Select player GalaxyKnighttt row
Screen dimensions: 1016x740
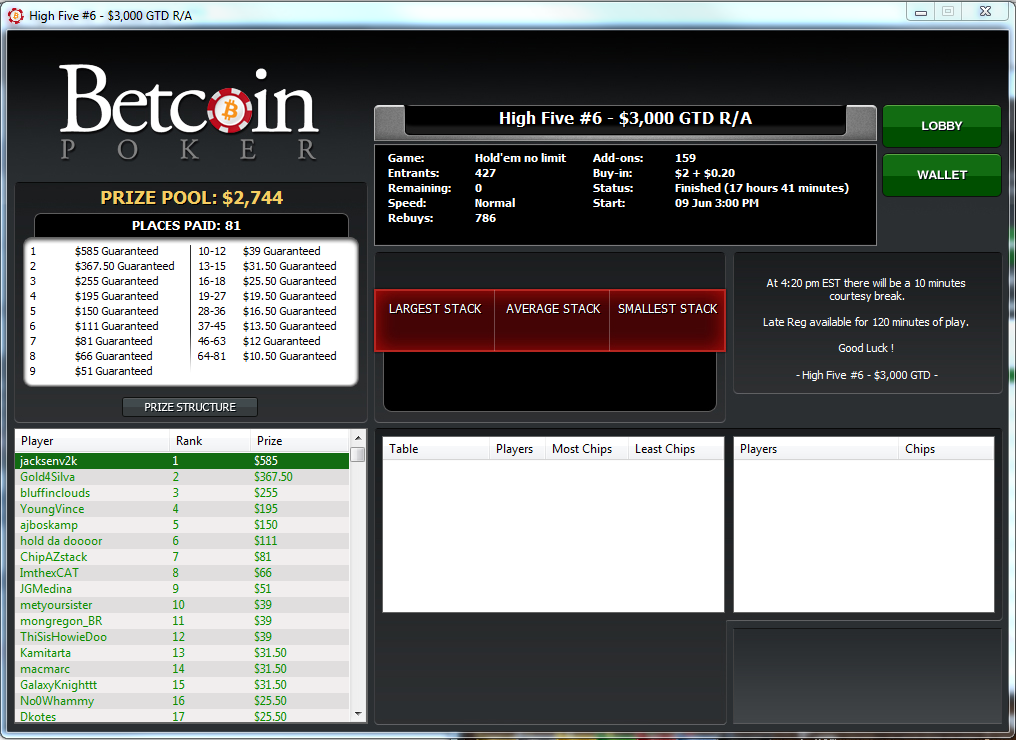[182, 685]
